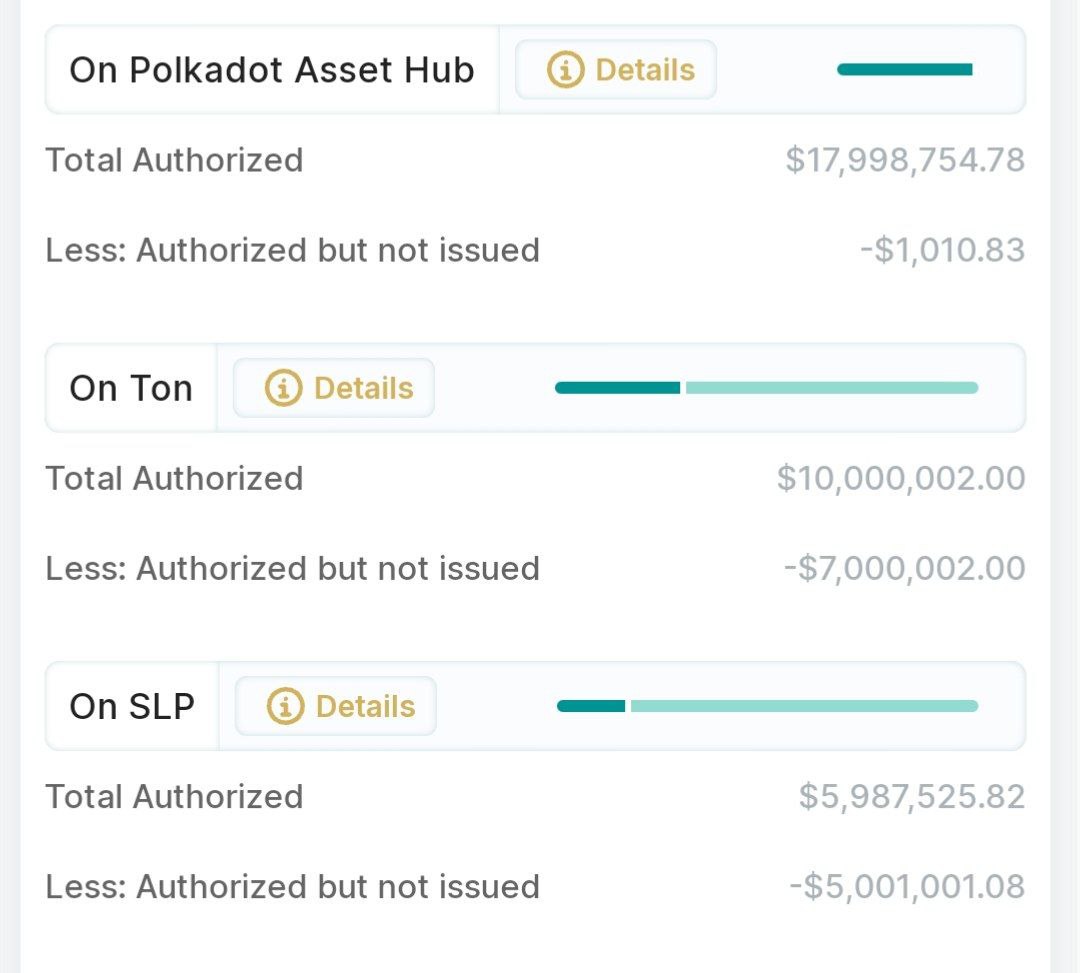Click the dark issued segment of Ton bar
This screenshot has width=1080, height=973.
[x=617, y=388]
